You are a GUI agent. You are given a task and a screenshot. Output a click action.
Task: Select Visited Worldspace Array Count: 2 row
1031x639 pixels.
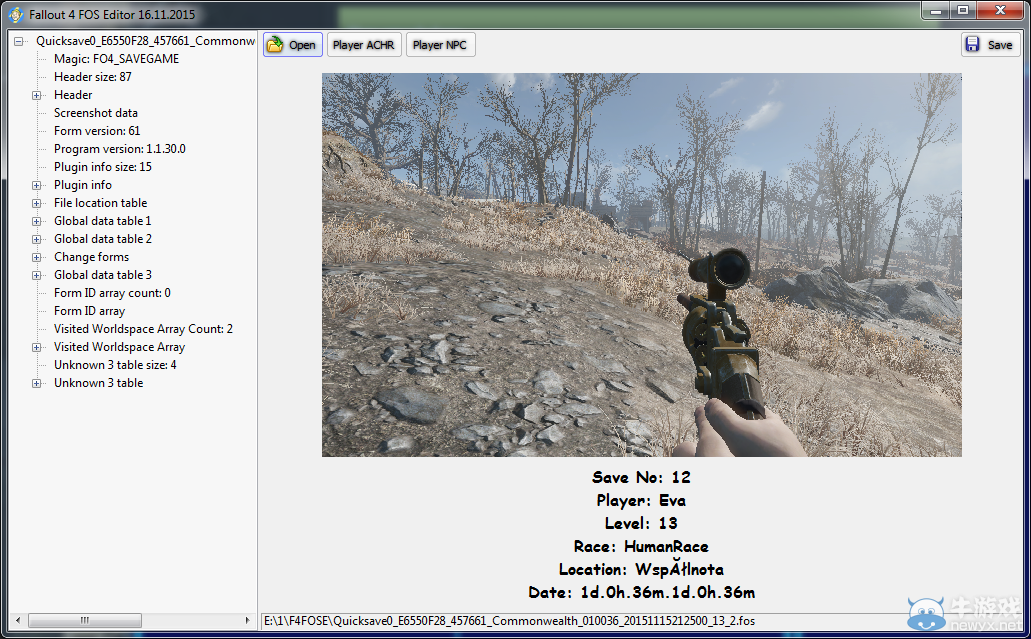(143, 329)
